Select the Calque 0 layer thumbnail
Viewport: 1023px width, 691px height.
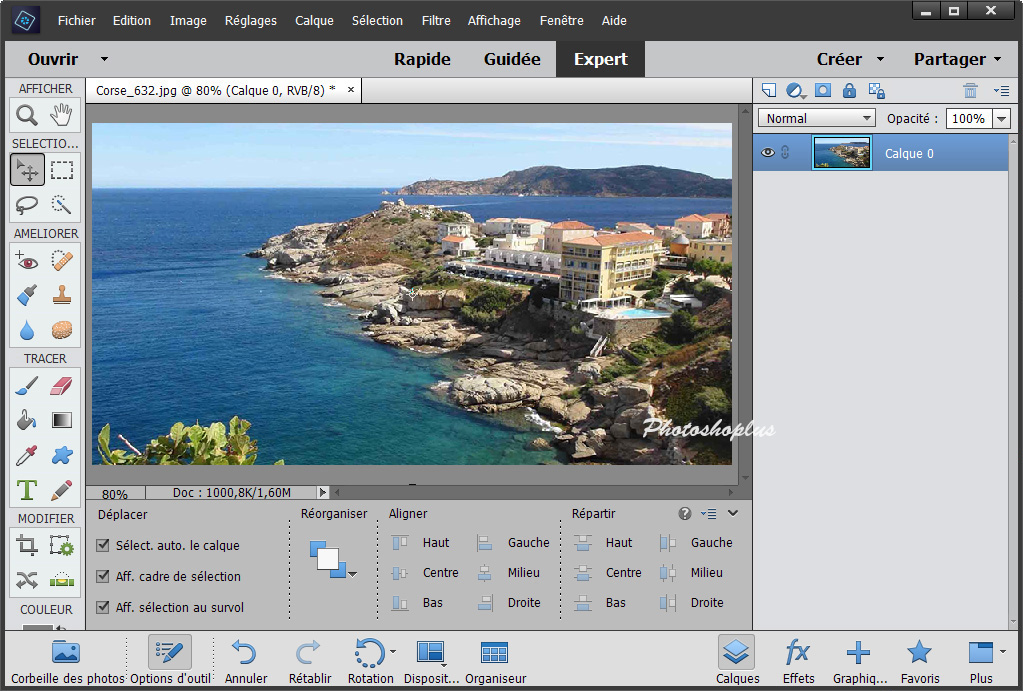pyautogui.click(x=841, y=153)
